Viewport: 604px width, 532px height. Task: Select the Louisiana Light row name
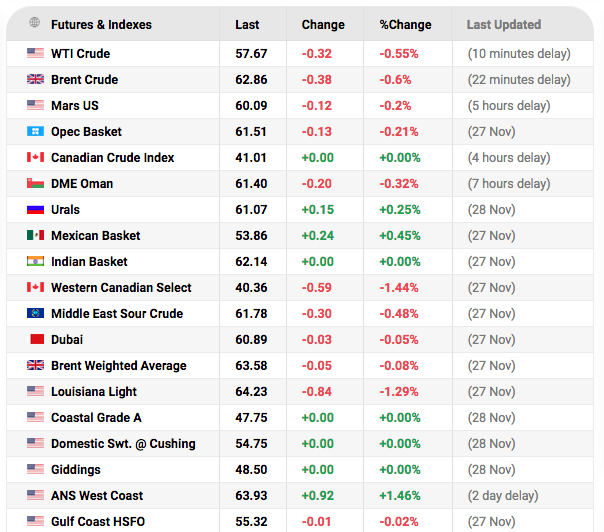[94, 392]
